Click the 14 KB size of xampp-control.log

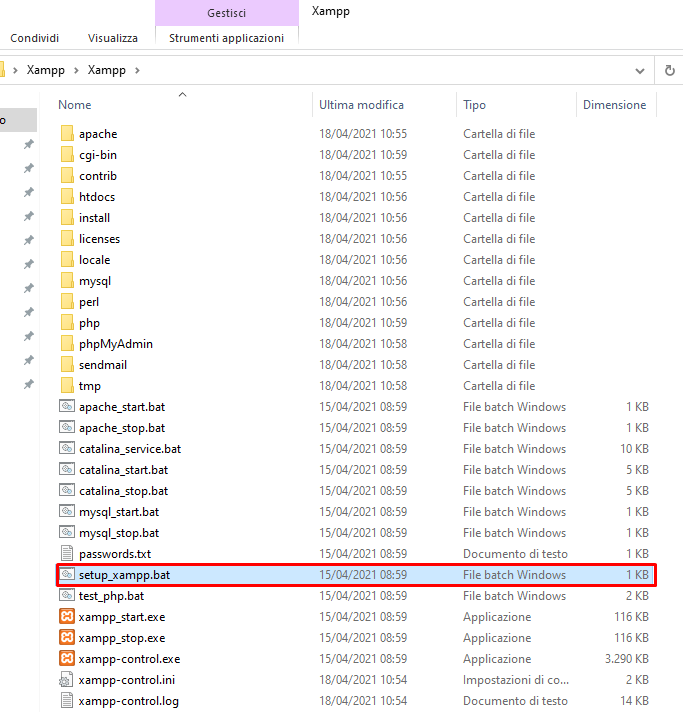pos(634,701)
